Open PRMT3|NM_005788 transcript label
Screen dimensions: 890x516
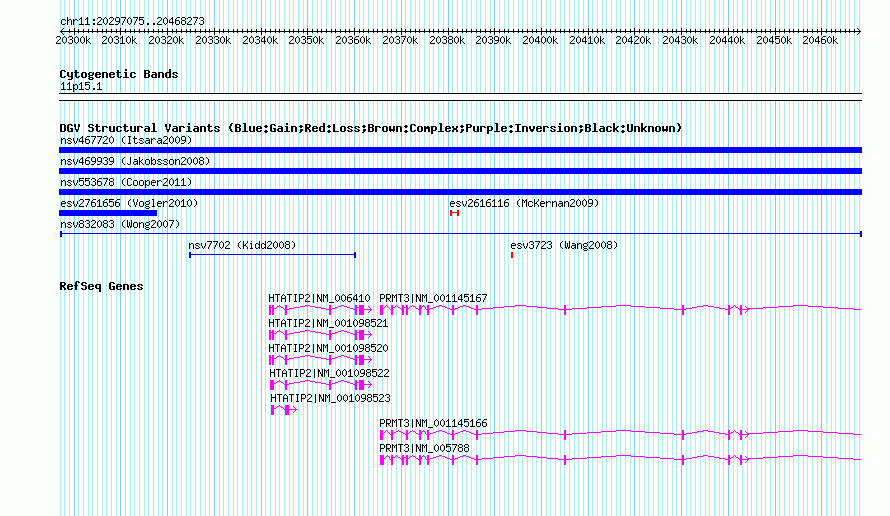[424, 448]
